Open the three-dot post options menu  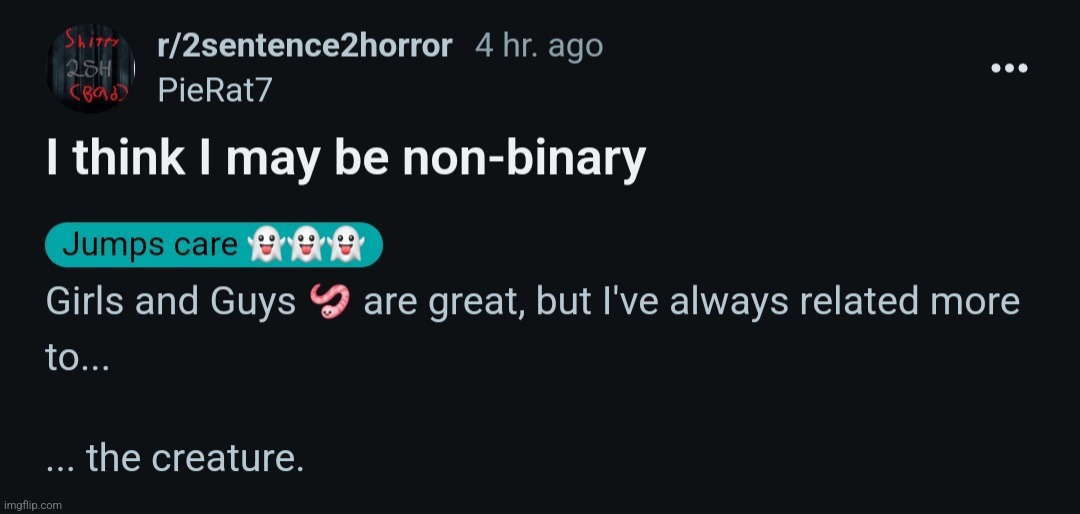1009,68
